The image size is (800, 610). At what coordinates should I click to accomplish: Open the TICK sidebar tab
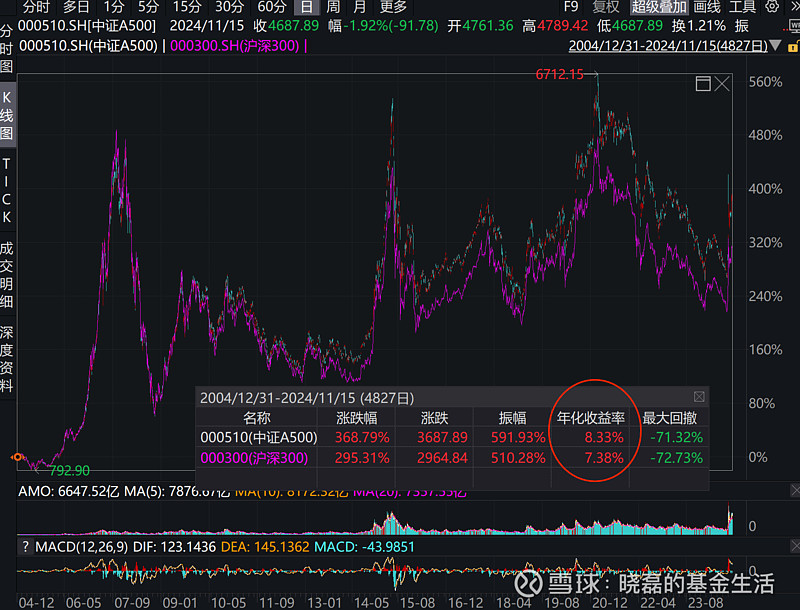[7, 190]
